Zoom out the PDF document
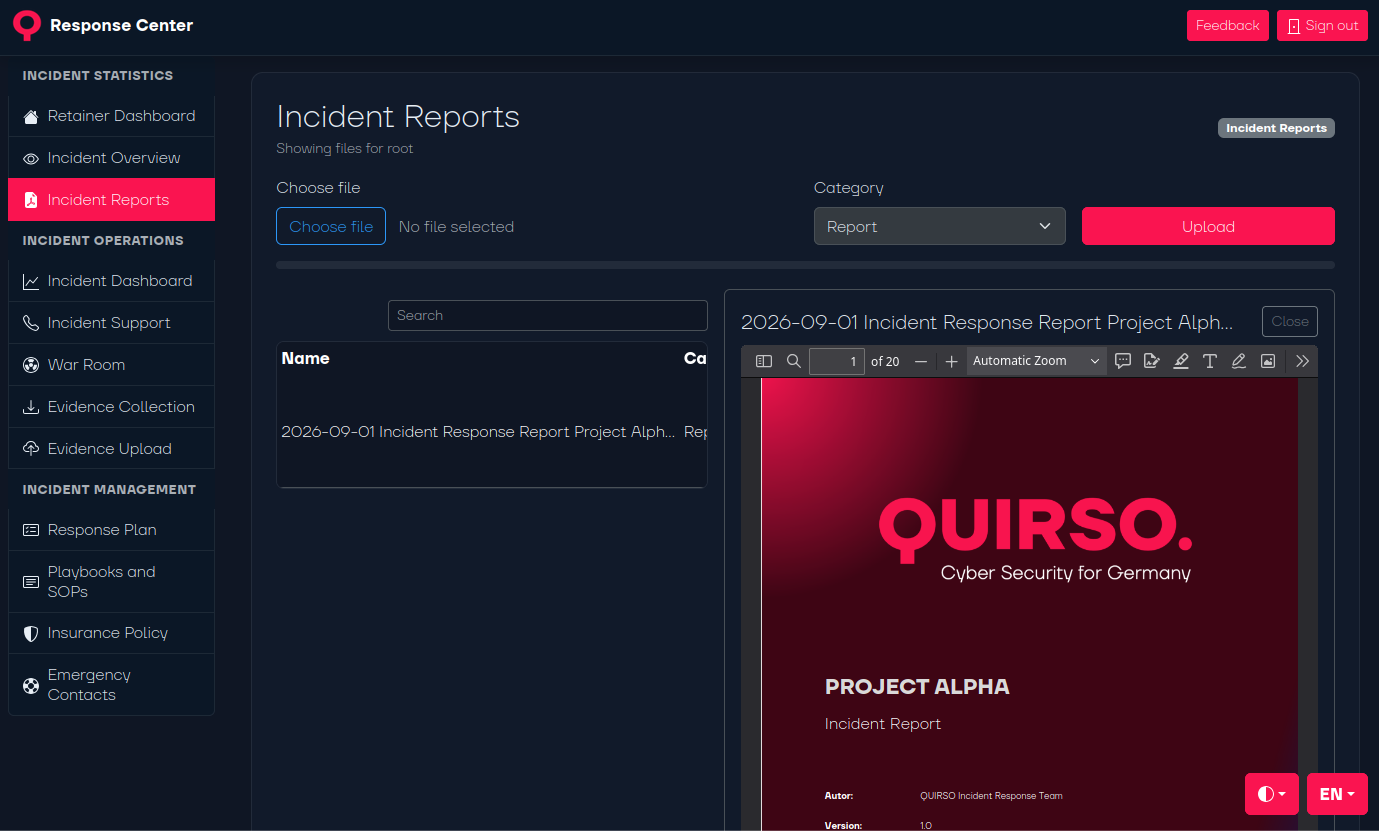 tap(921, 361)
